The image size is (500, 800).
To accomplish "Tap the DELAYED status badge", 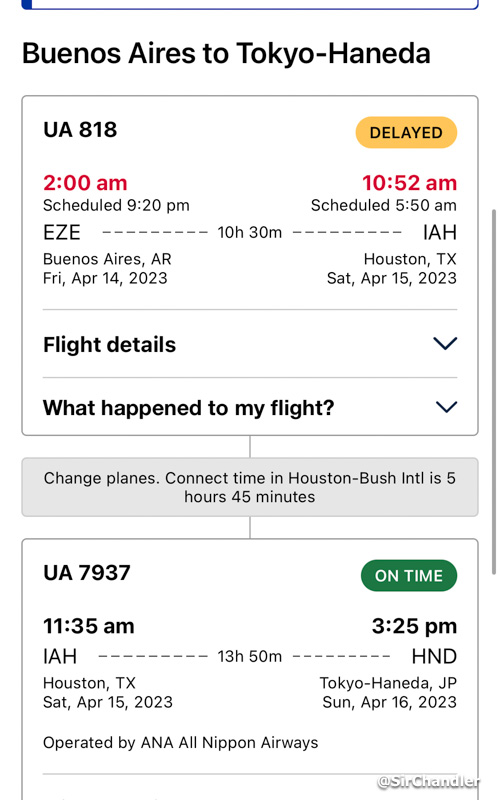I will click(x=406, y=133).
